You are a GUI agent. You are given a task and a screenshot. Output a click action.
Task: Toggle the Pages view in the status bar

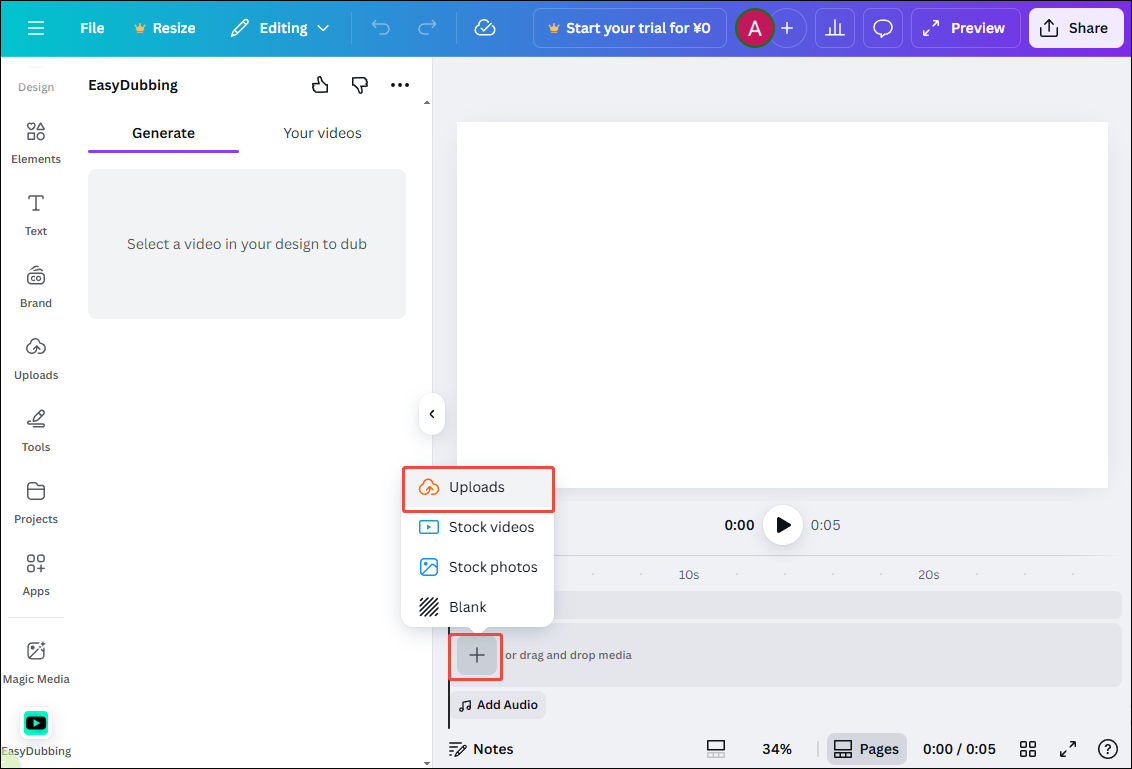[x=866, y=748]
